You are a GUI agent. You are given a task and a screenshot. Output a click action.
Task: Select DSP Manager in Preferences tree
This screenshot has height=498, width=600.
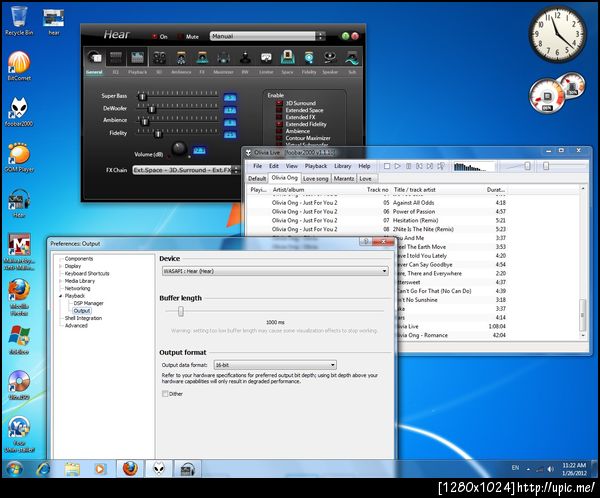pos(88,303)
